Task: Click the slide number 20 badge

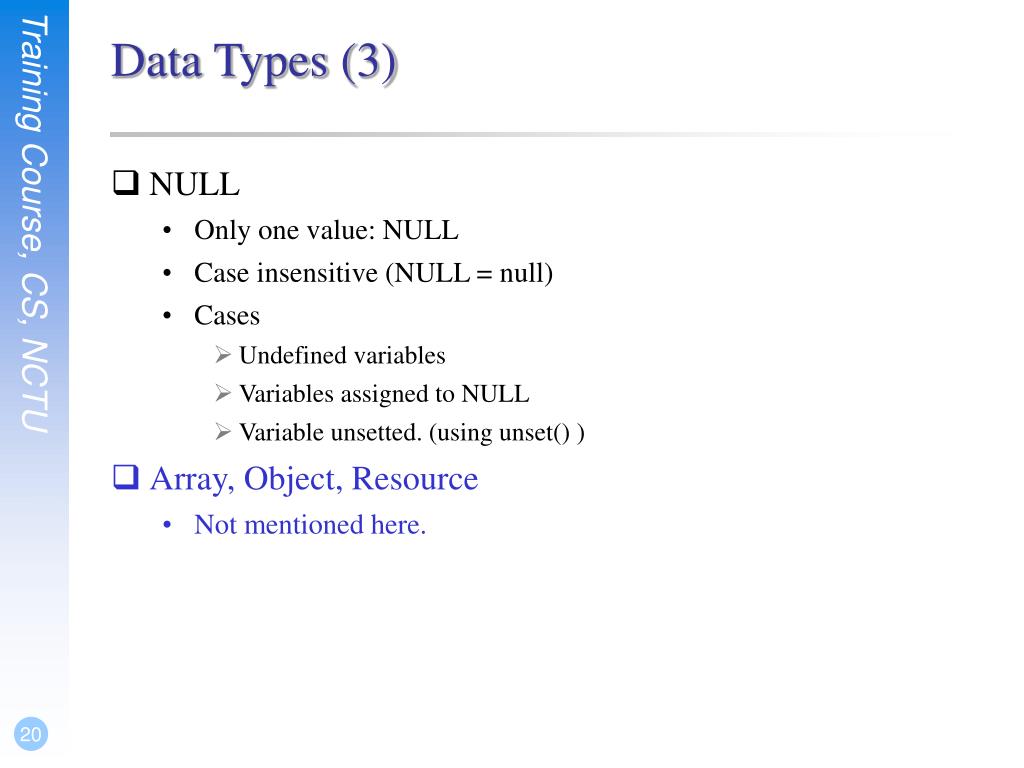Action: click(31, 734)
